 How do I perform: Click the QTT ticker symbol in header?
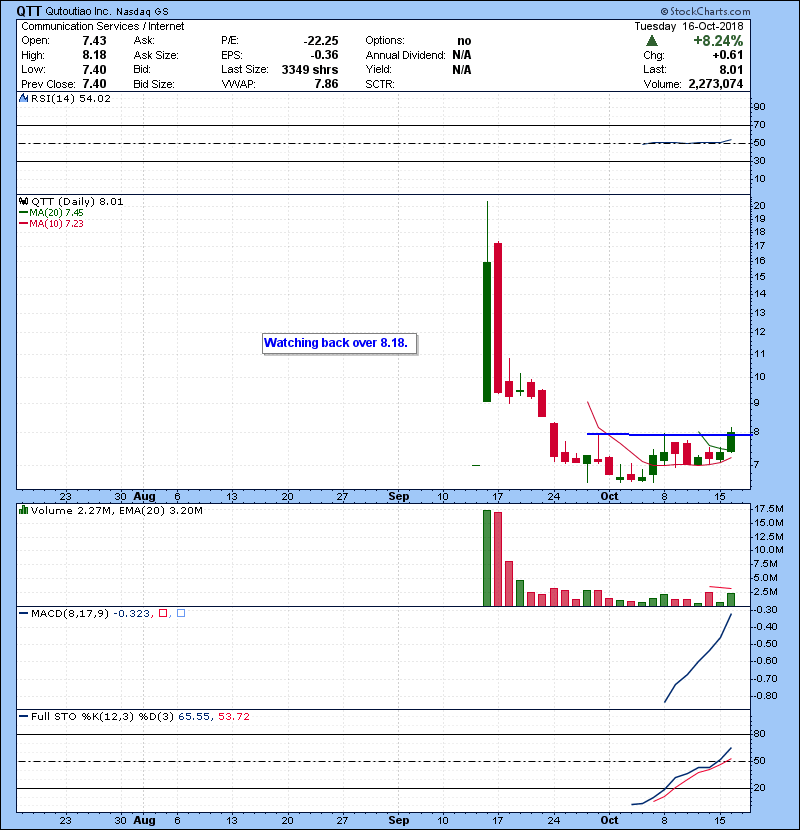[29, 11]
